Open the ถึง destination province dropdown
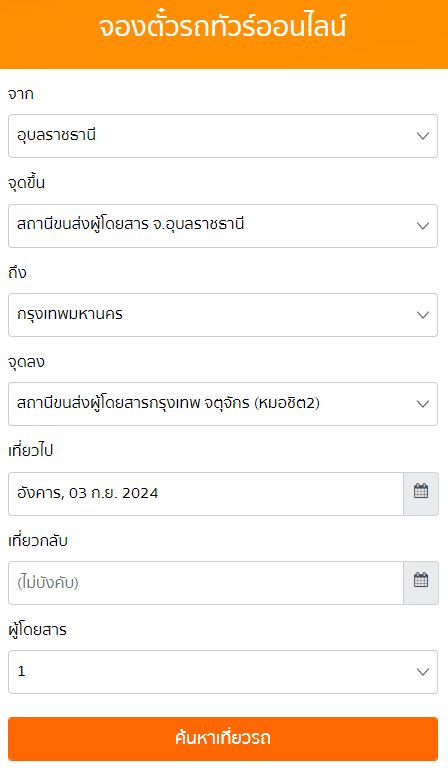The image size is (448, 773). coord(223,315)
